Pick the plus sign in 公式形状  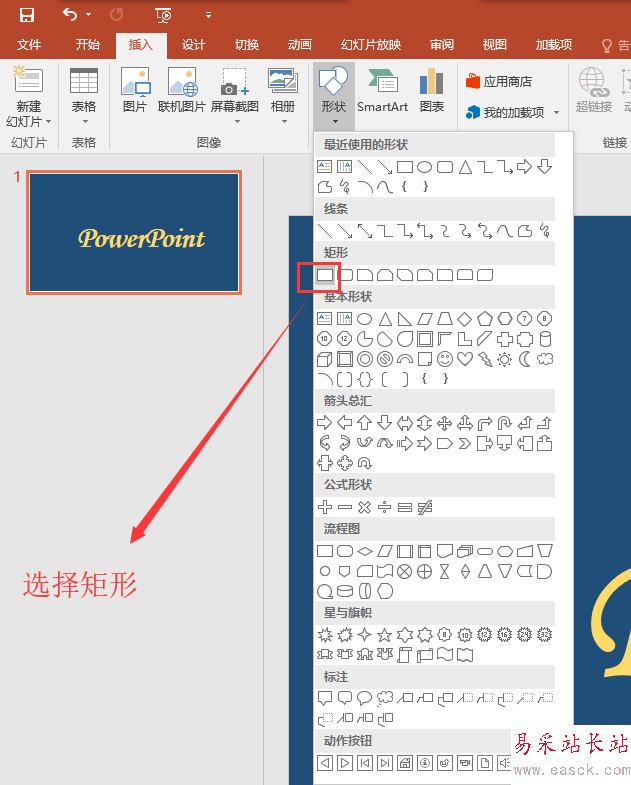click(325, 507)
